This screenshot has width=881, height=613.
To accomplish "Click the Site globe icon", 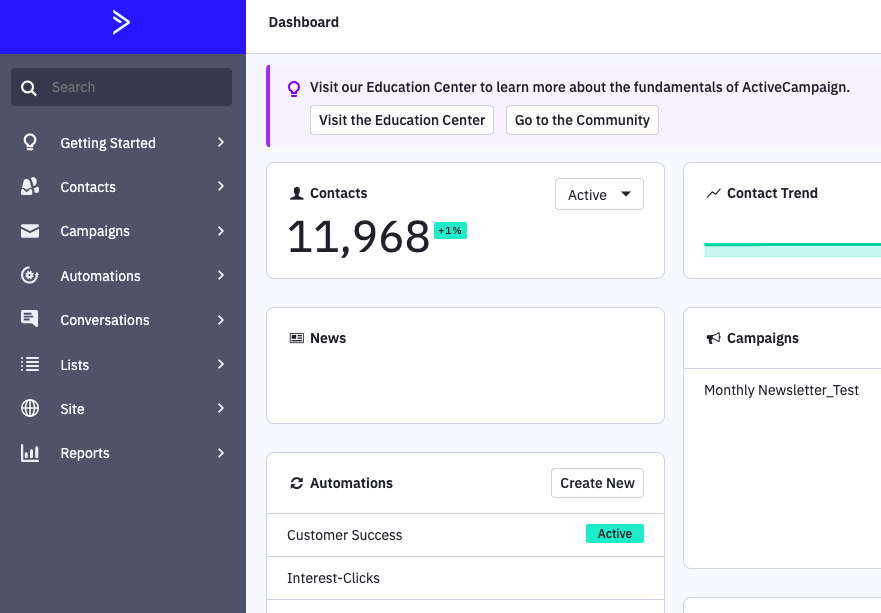I will tap(30, 409).
